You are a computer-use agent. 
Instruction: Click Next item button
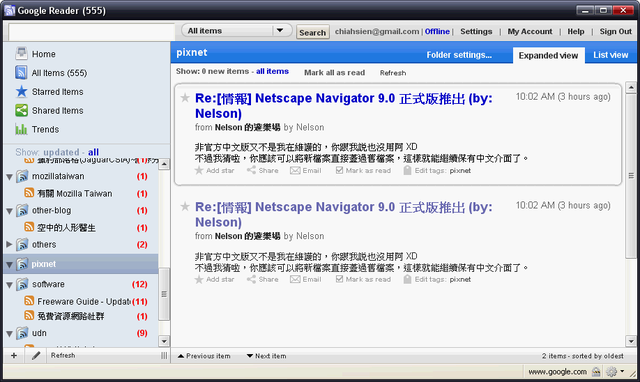pos(267,356)
